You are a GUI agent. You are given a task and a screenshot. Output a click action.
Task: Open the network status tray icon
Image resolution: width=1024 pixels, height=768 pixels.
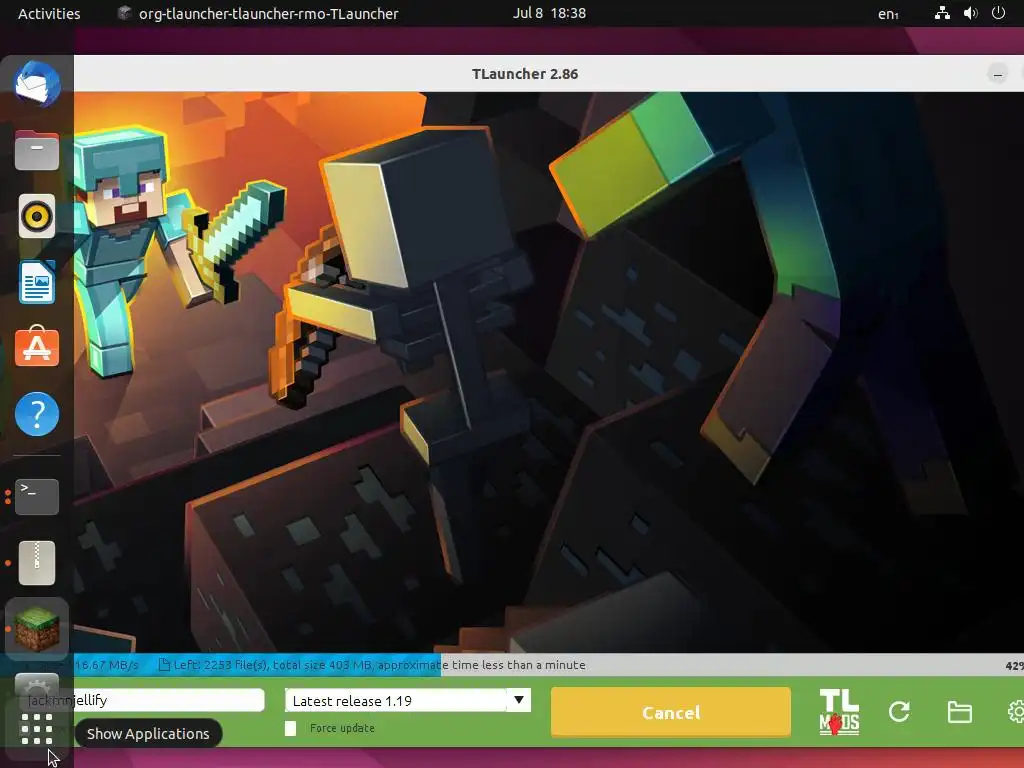(942, 13)
